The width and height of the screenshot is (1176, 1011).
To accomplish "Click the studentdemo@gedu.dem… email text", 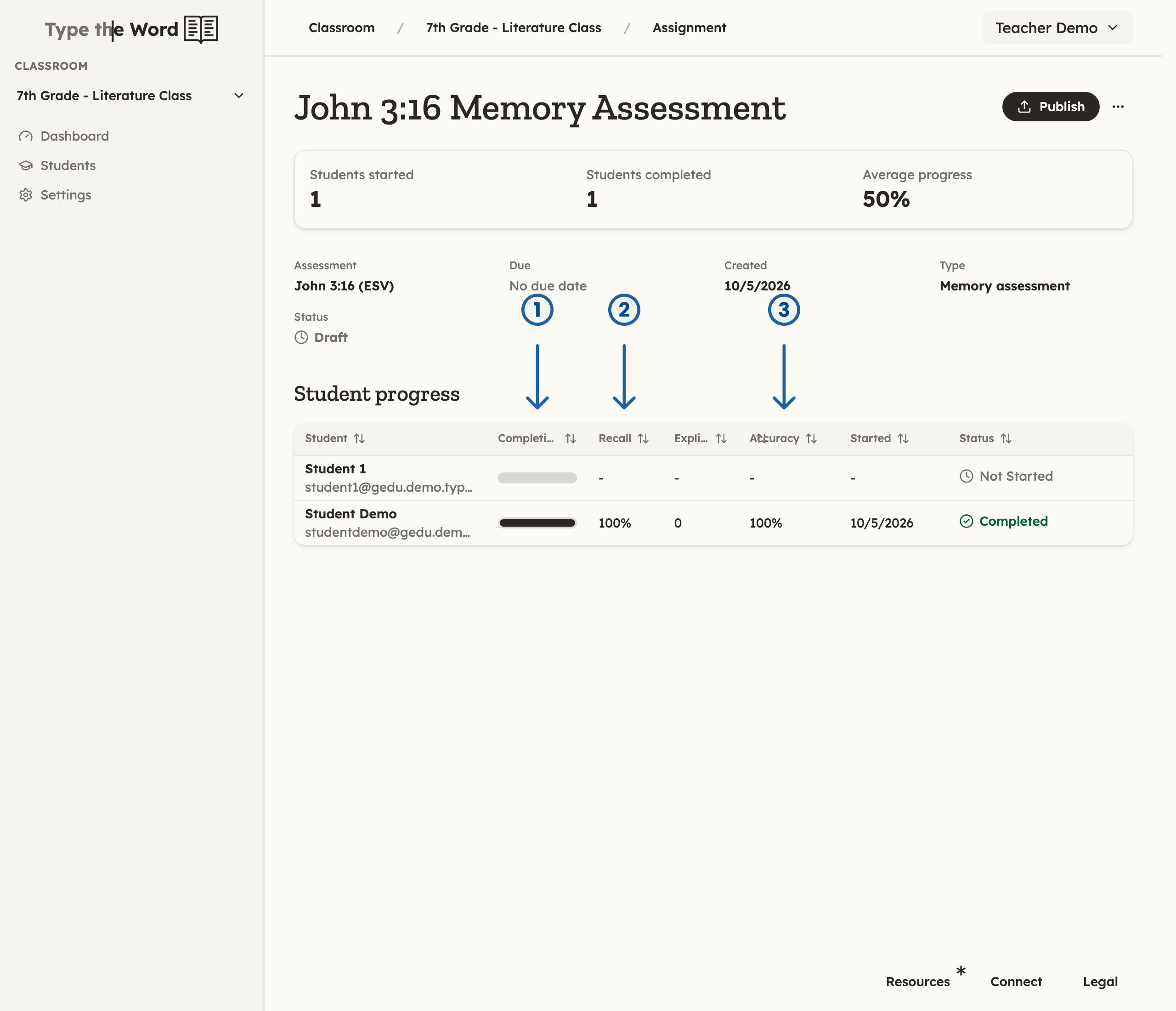I will click(x=388, y=533).
